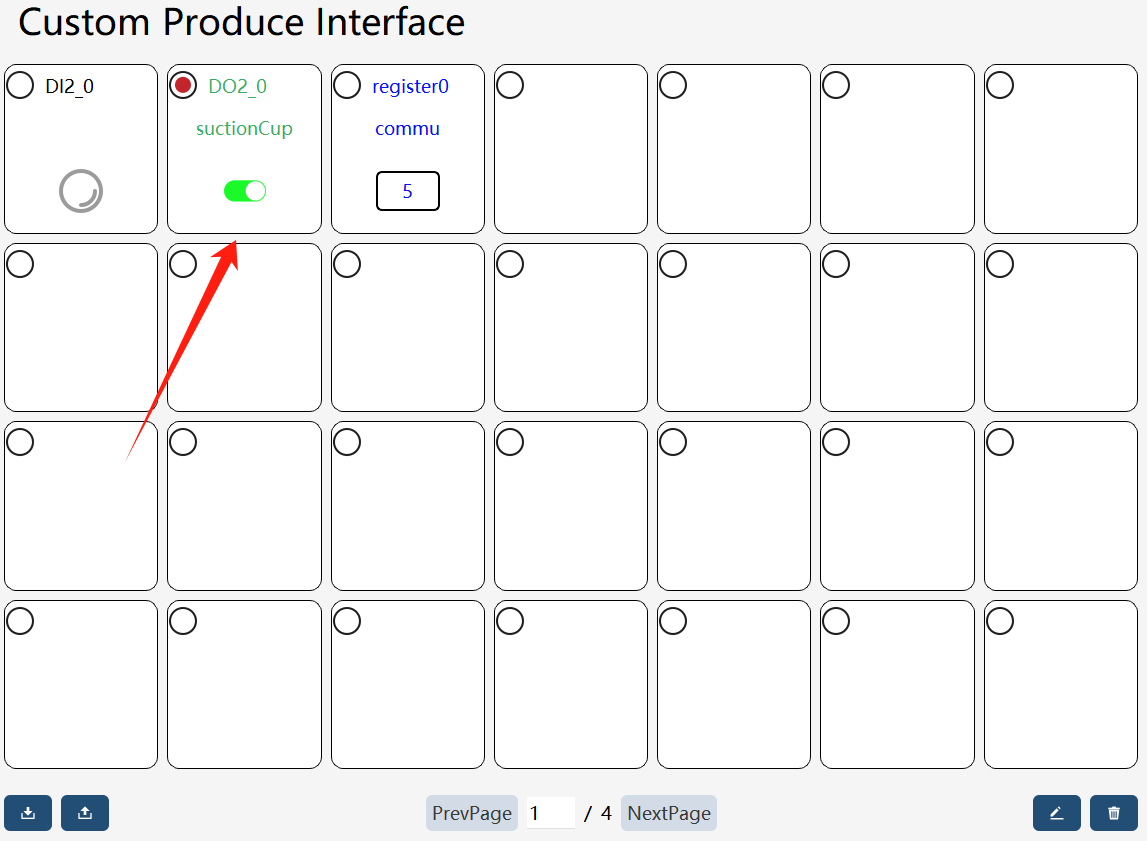This screenshot has width=1147, height=841.
Task: Select radio button of last top-row cell
Action: 1000,86
